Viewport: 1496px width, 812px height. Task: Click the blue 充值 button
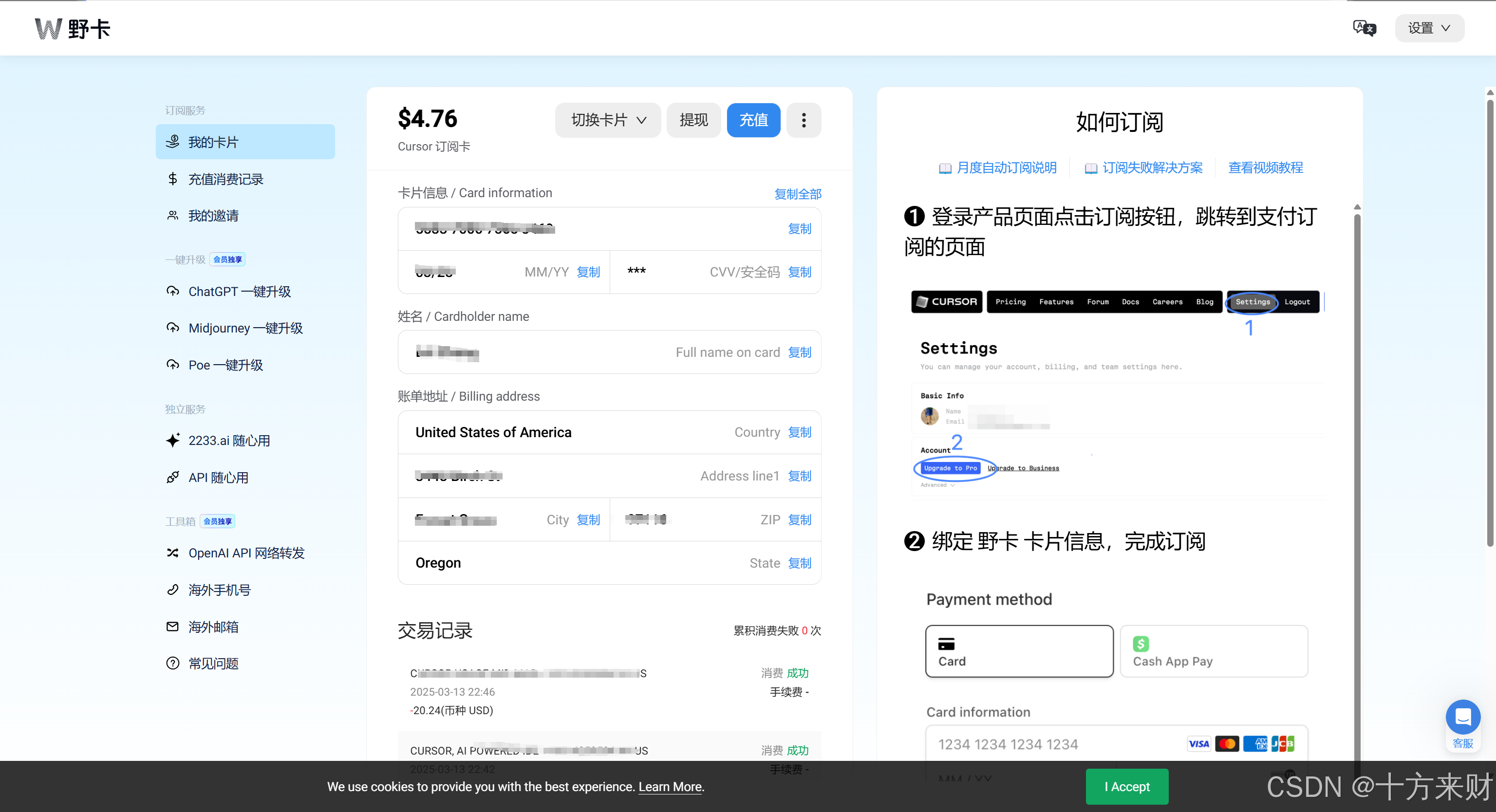click(x=753, y=120)
